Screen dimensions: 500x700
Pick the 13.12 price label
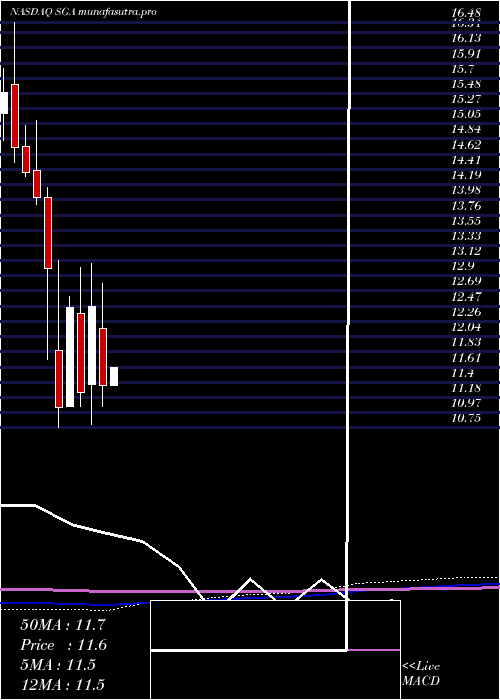click(x=466, y=251)
